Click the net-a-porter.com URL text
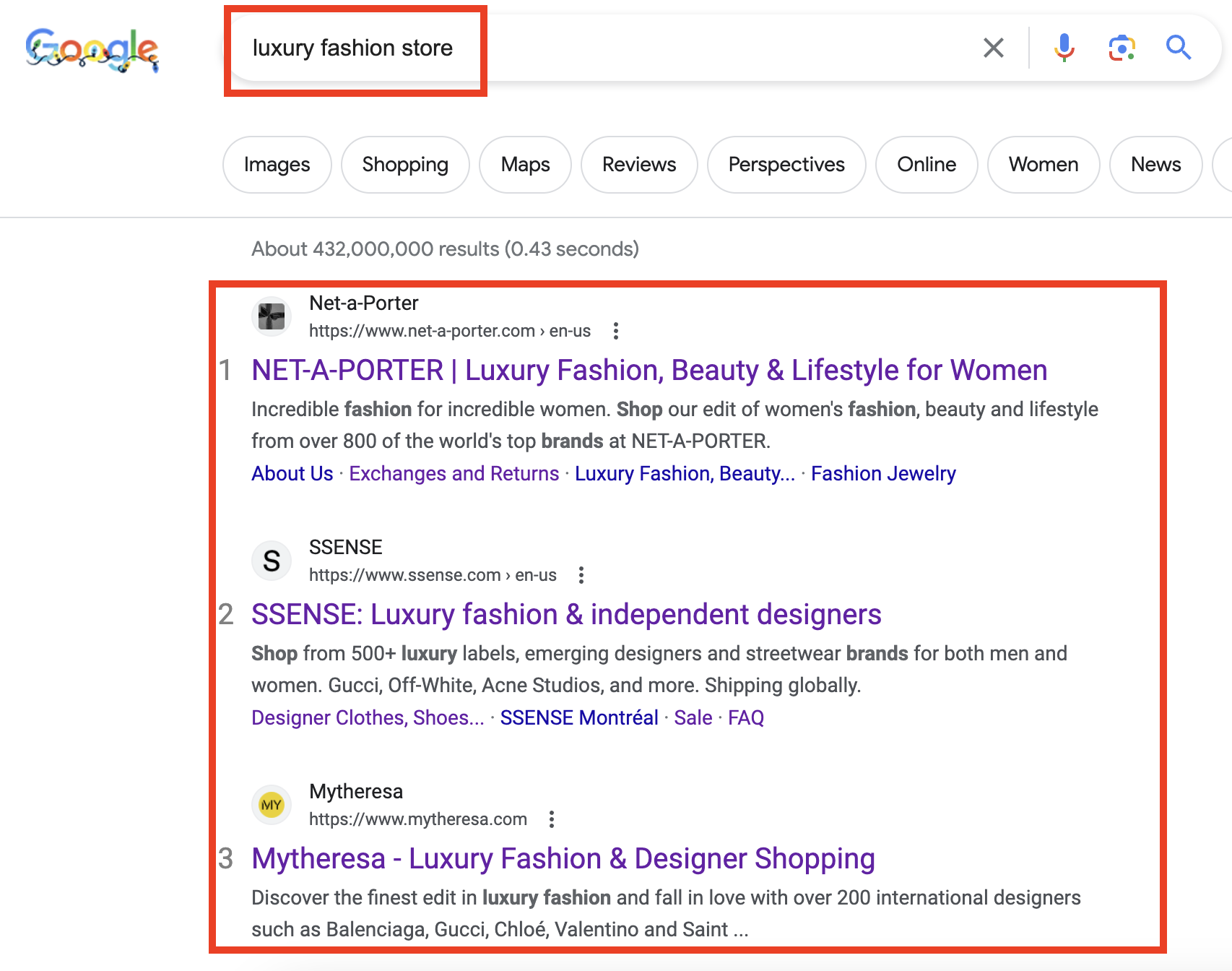Image resolution: width=1232 pixels, height=971 pixels. coord(450,331)
